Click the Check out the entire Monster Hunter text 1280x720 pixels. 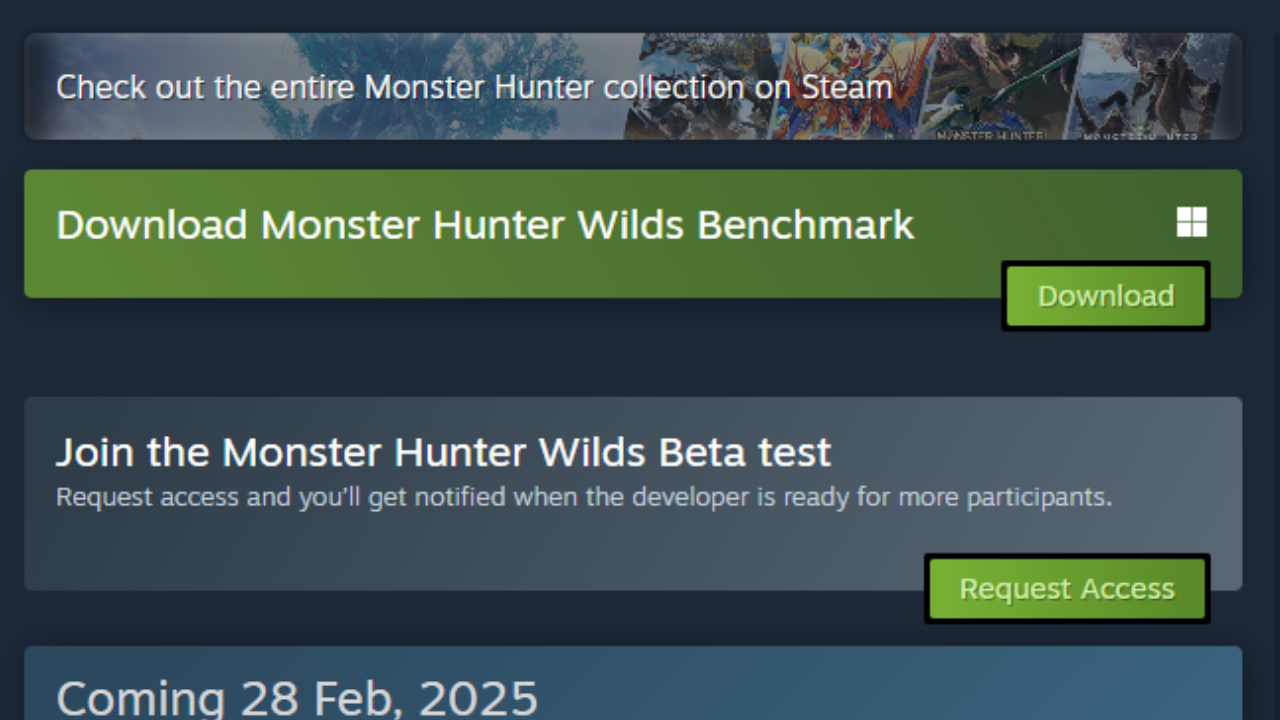(475, 87)
